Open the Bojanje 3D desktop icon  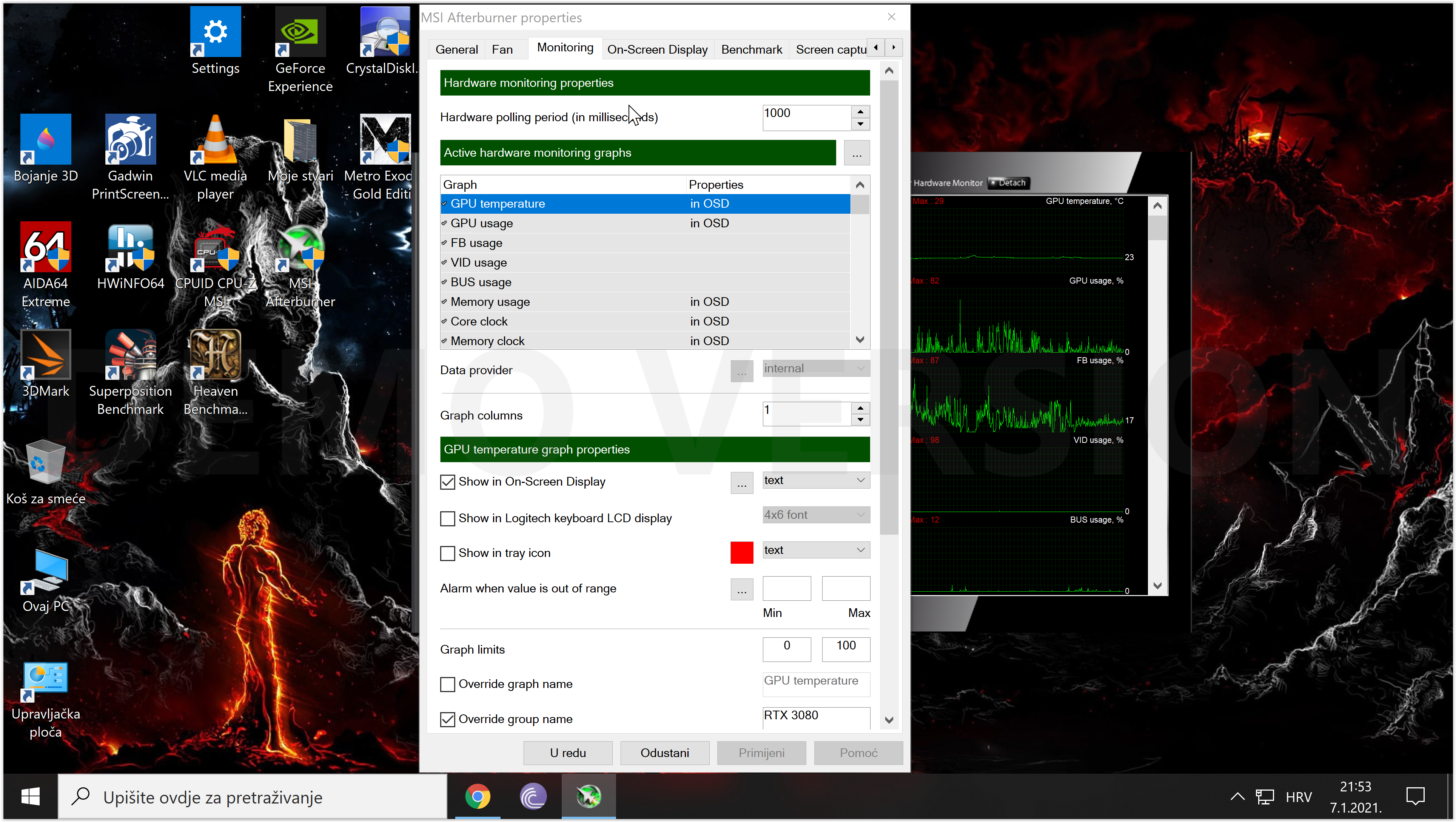pos(46,148)
